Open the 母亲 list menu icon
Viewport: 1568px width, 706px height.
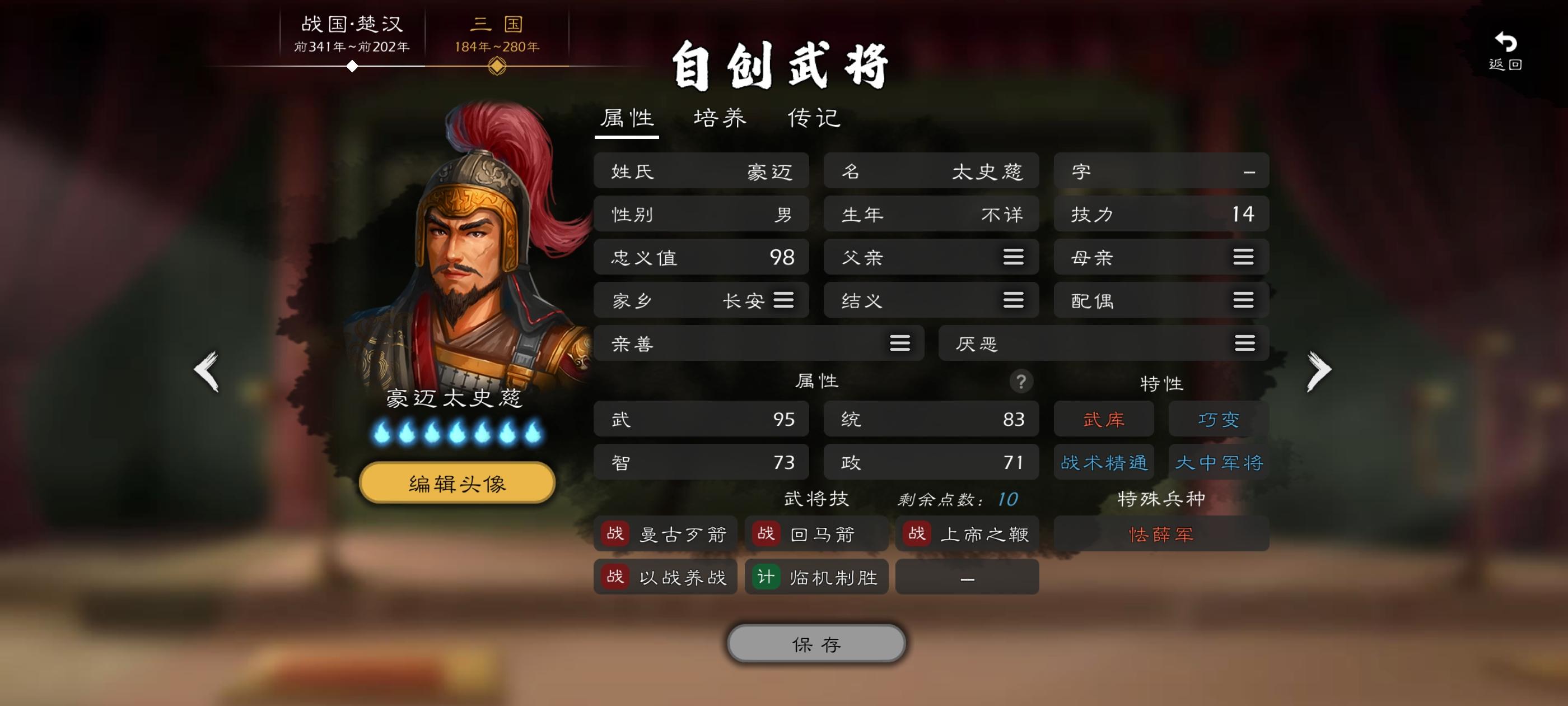click(x=1243, y=257)
